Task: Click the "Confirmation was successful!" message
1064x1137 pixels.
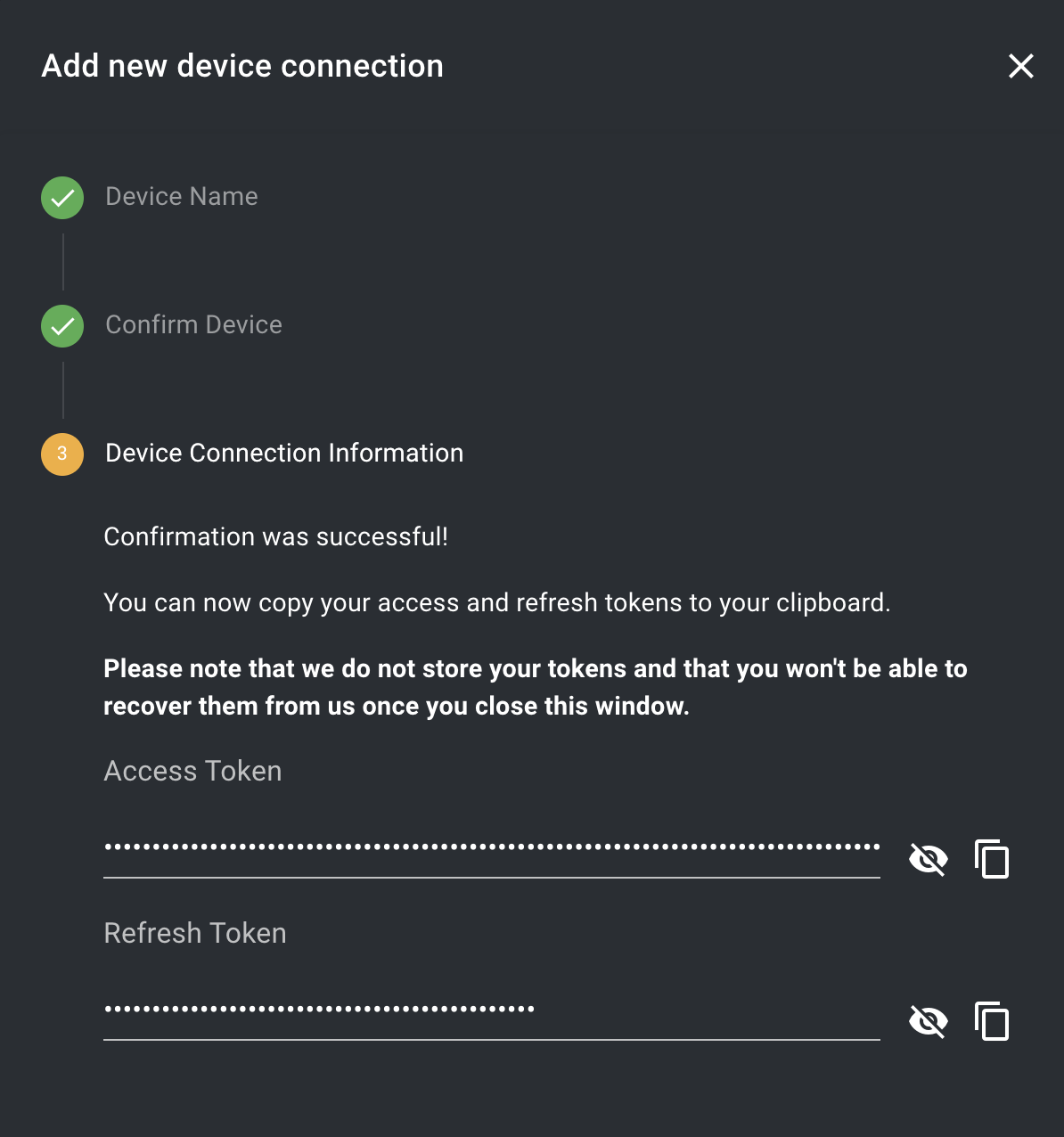Action: [x=276, y=537]
